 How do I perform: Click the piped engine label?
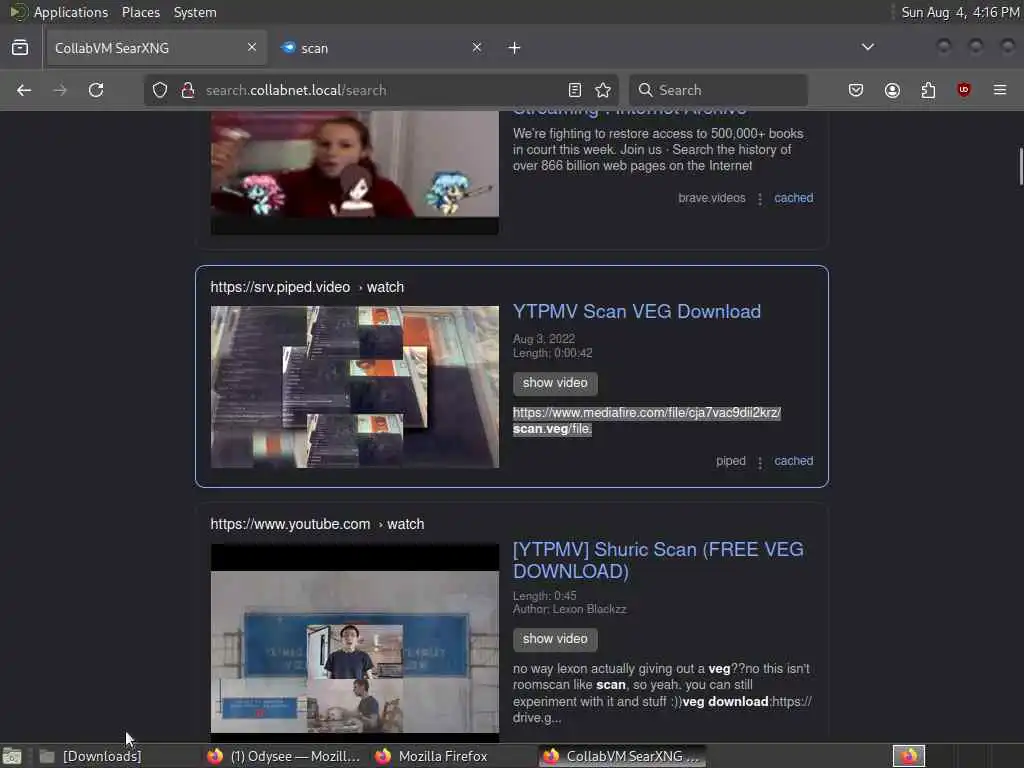tap(731, 461)
